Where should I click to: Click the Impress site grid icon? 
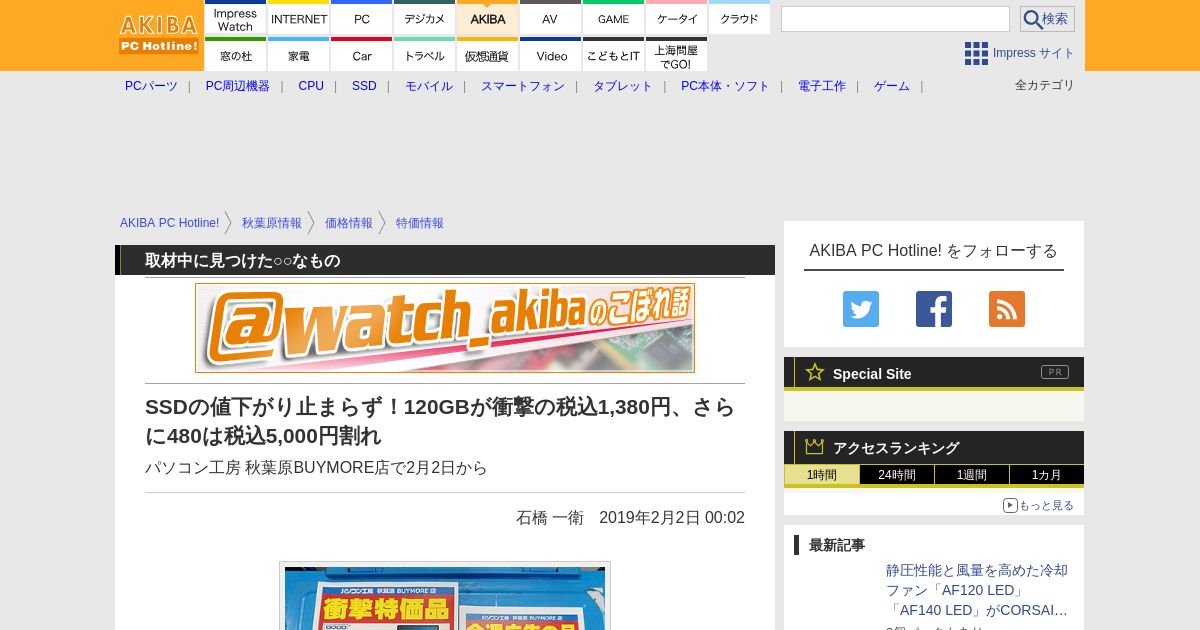[976, 53]
